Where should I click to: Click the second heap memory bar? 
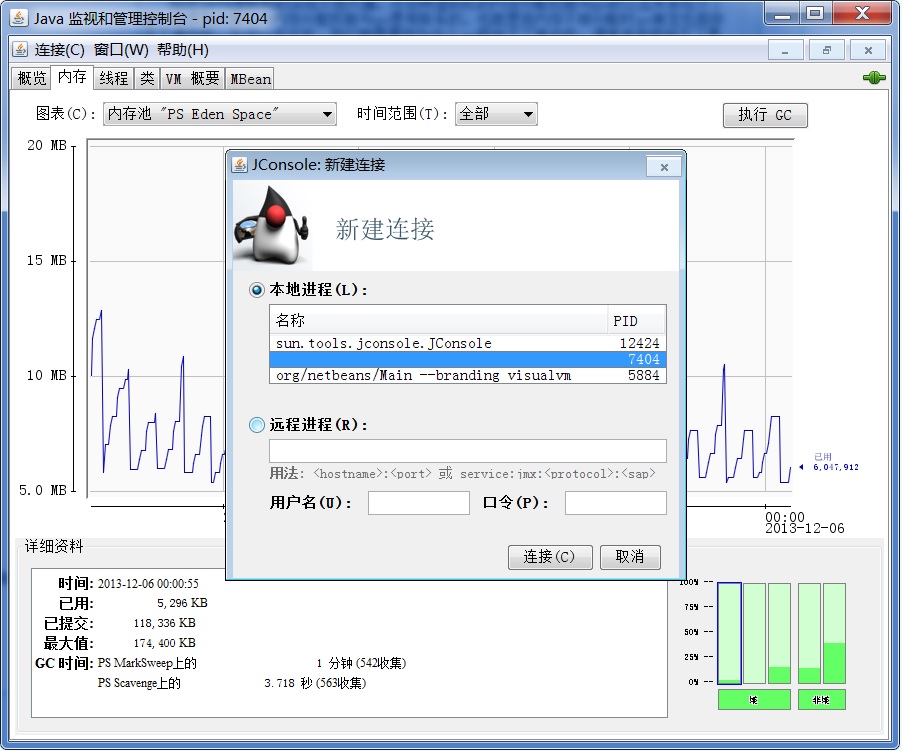[755, 633]
